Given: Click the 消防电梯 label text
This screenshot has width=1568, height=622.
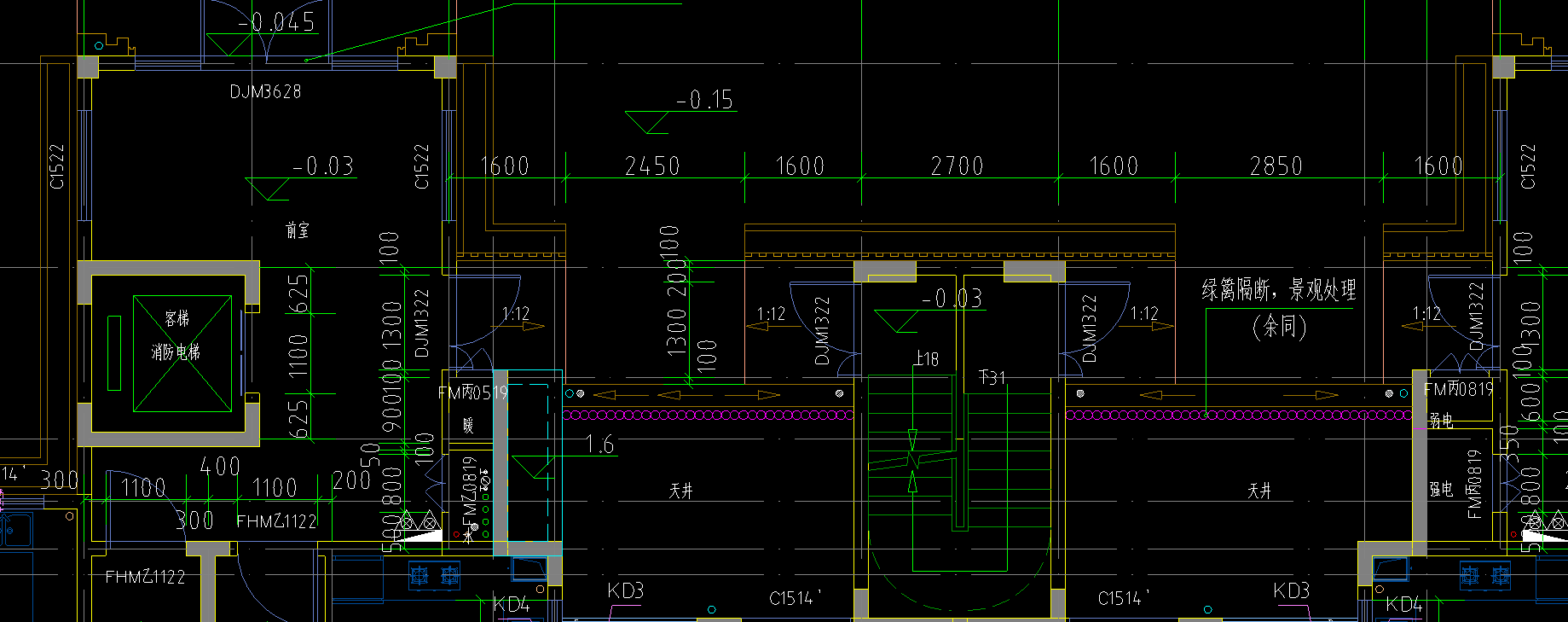Looking at the screenshot, I should pos(176,352).
